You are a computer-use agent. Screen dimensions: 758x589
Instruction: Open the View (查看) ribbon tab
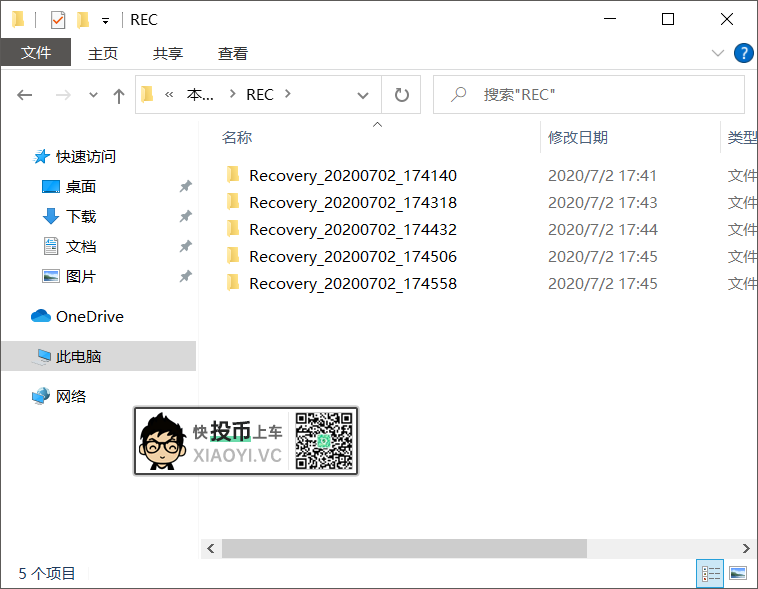click(x=233, y=53)
